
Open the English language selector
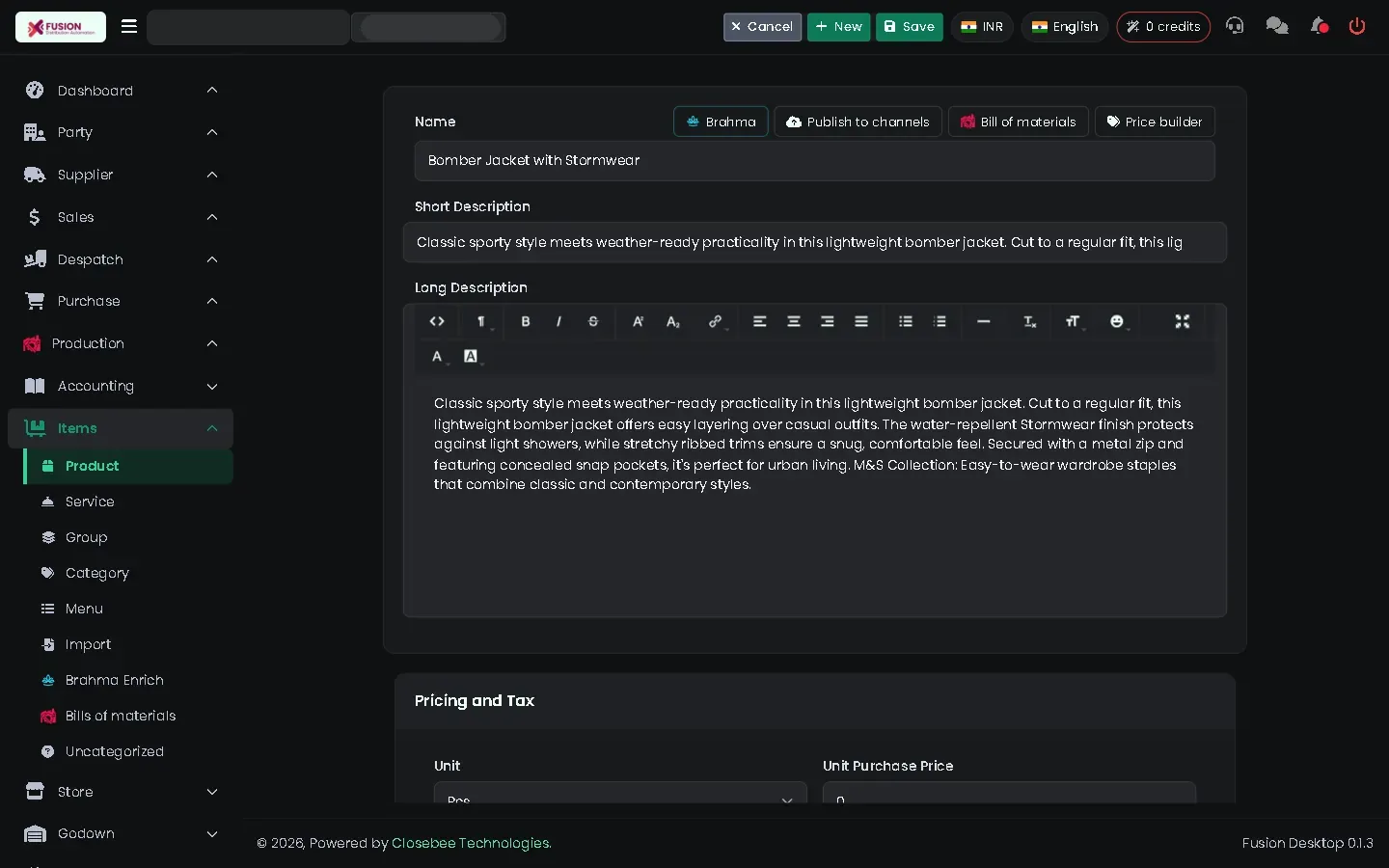[x=1065, y=27]
